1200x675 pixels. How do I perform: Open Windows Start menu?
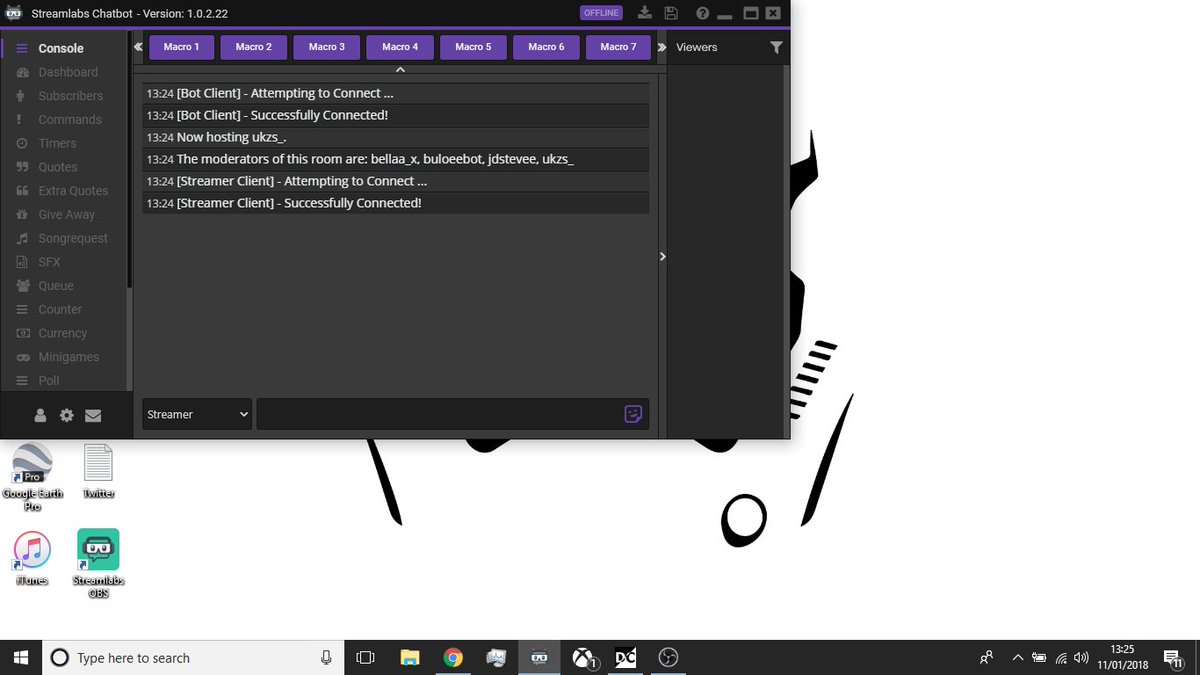point(21,658)
